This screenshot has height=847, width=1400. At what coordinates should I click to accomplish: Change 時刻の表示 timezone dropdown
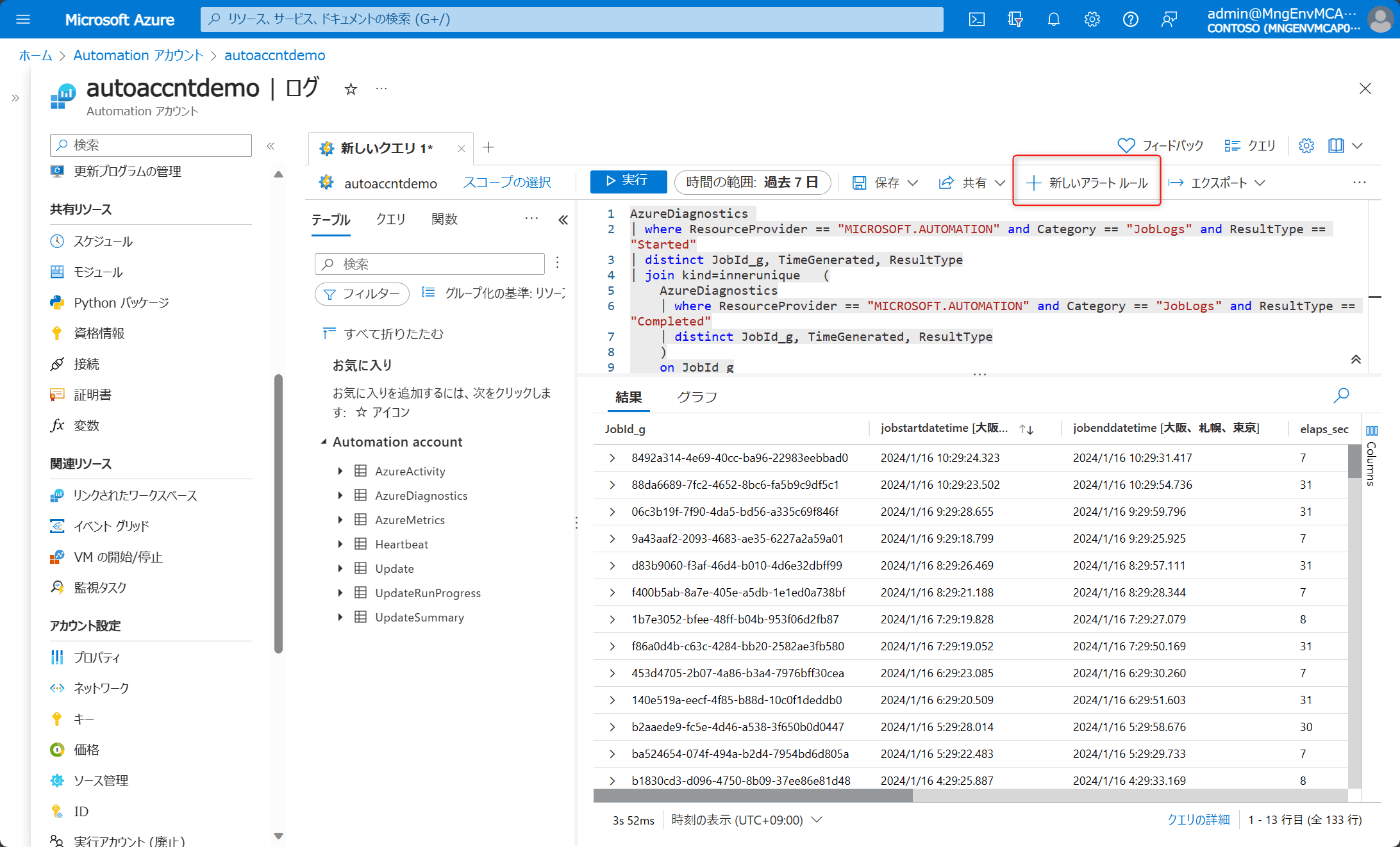click(748, 820)
